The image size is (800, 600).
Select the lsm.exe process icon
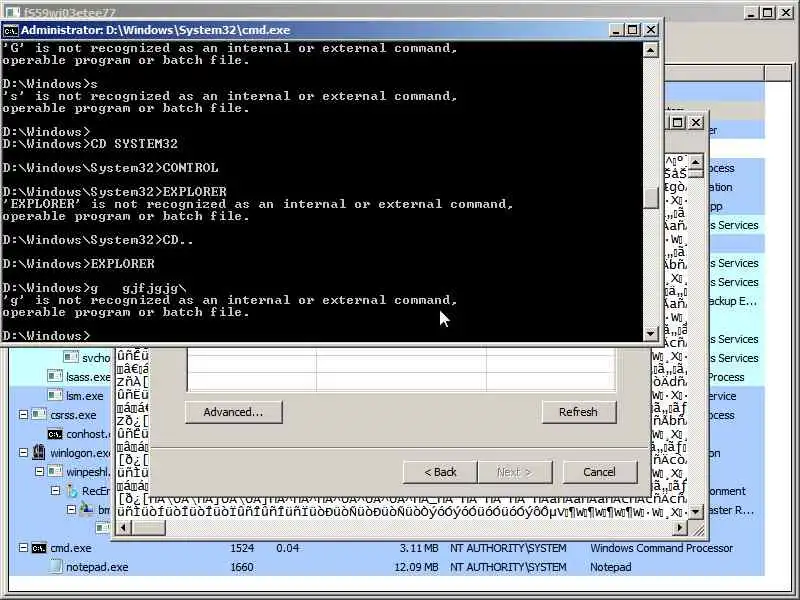coord(55,395)
